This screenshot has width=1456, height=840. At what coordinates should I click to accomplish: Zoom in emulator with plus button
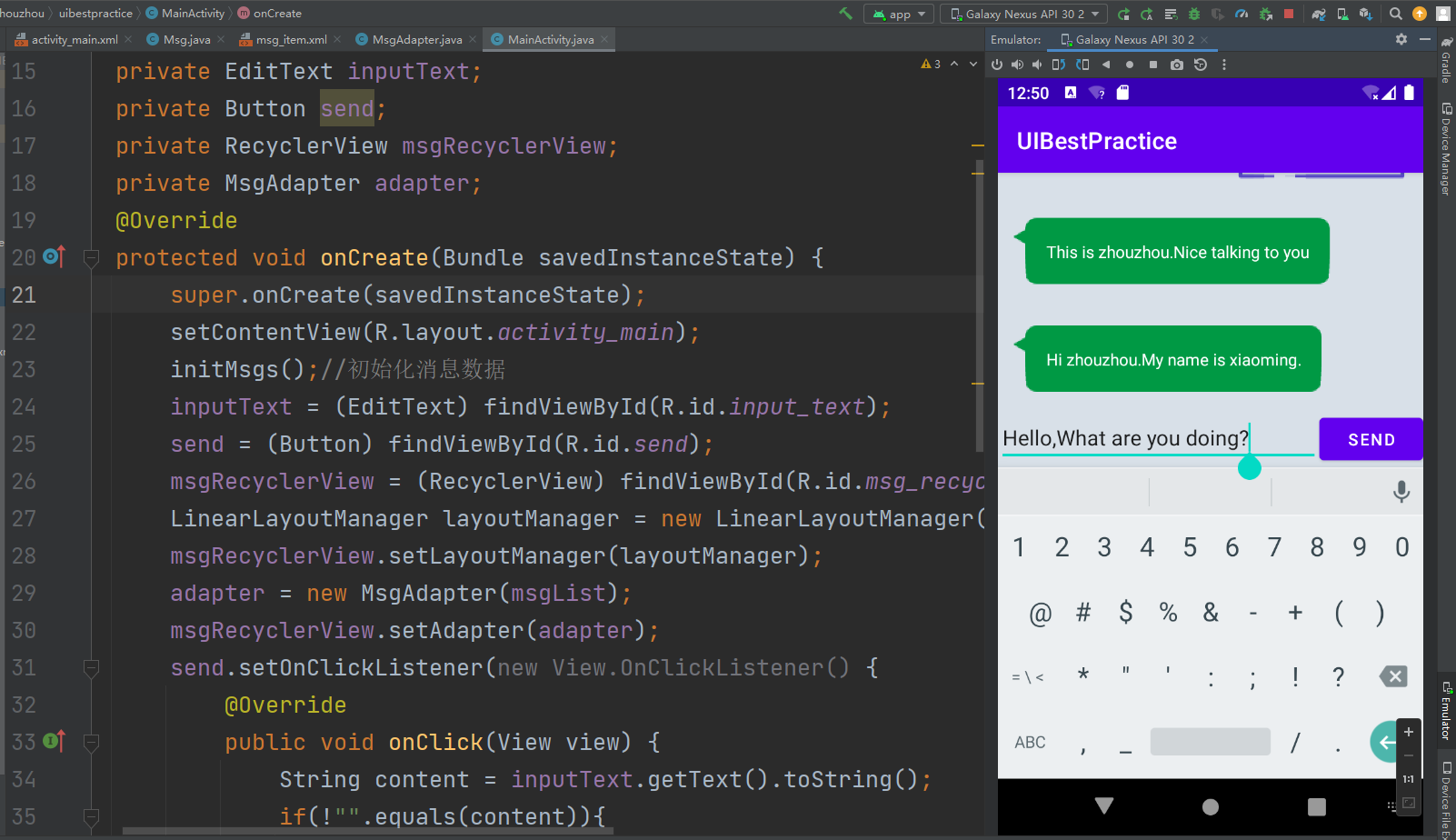(x=1408, y=732)
